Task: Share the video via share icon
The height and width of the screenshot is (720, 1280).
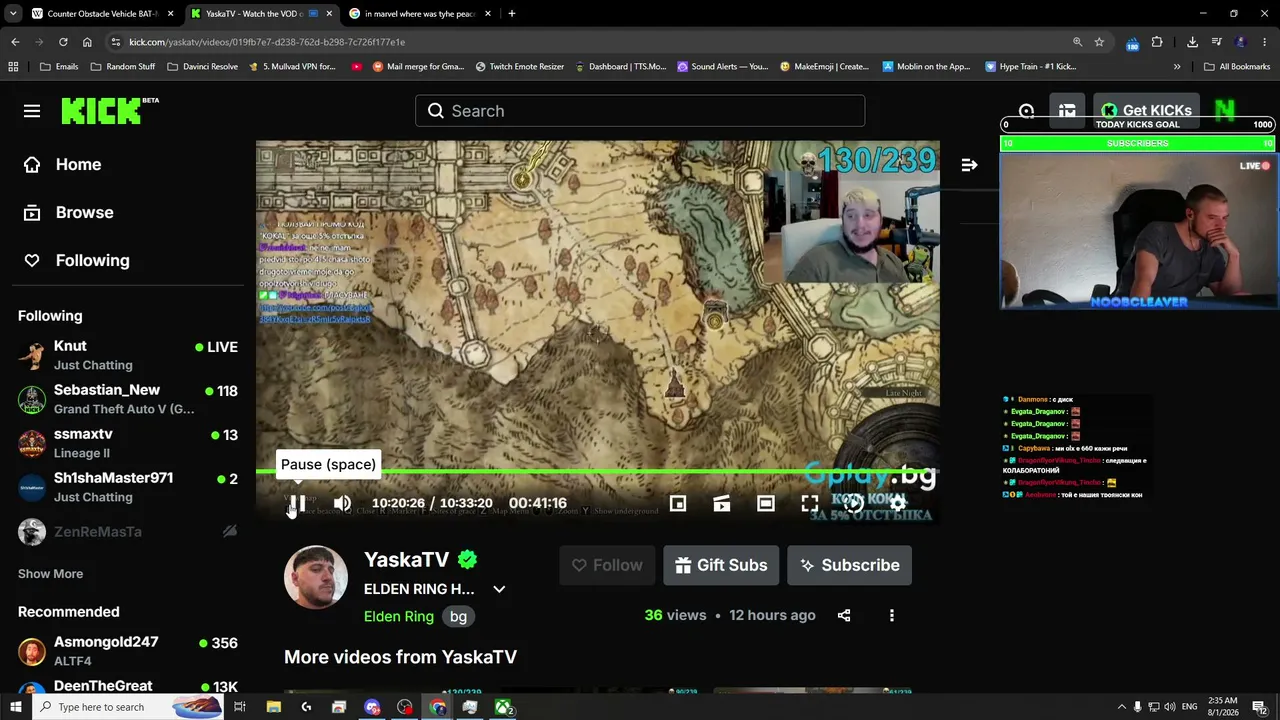Action: [x=844, y=615]
